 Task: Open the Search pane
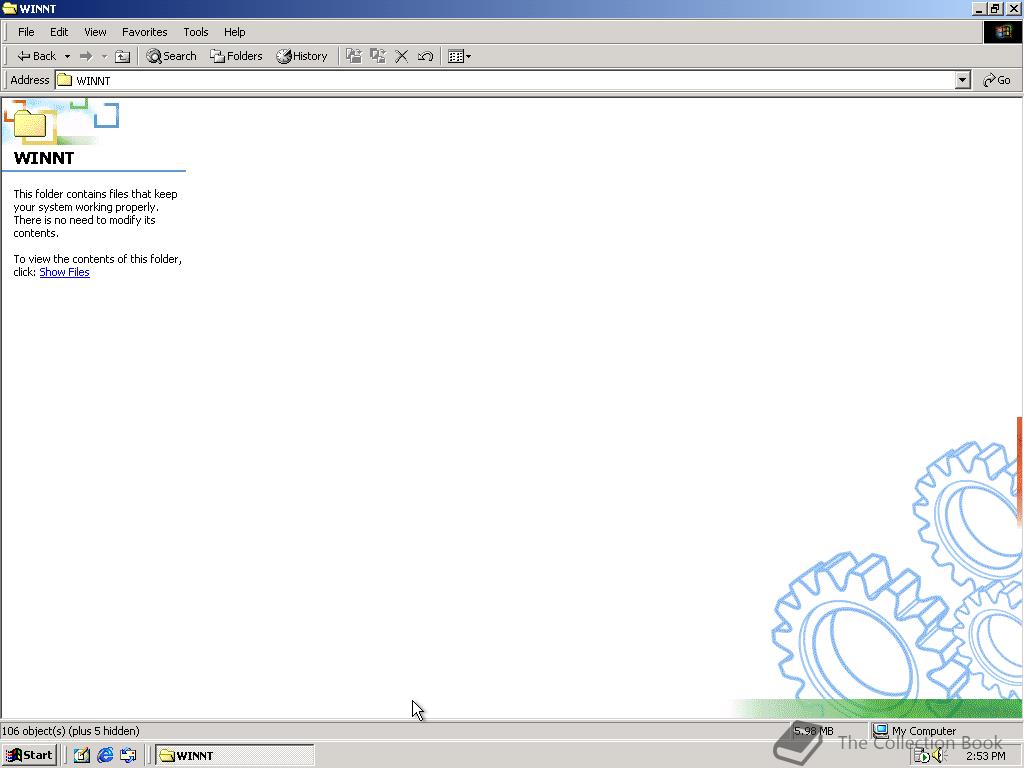tap(171, 56)
